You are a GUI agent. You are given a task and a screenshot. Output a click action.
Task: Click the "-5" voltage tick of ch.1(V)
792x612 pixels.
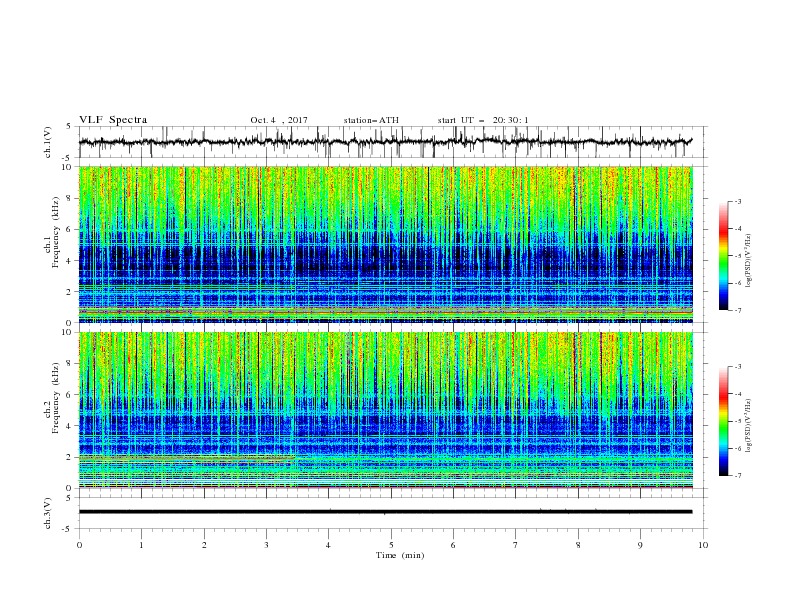click(68, 158)
